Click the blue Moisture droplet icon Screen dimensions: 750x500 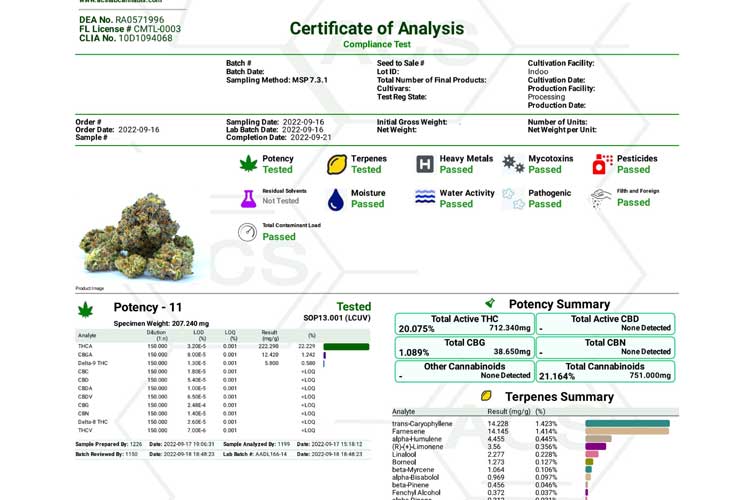click(336, 199)
